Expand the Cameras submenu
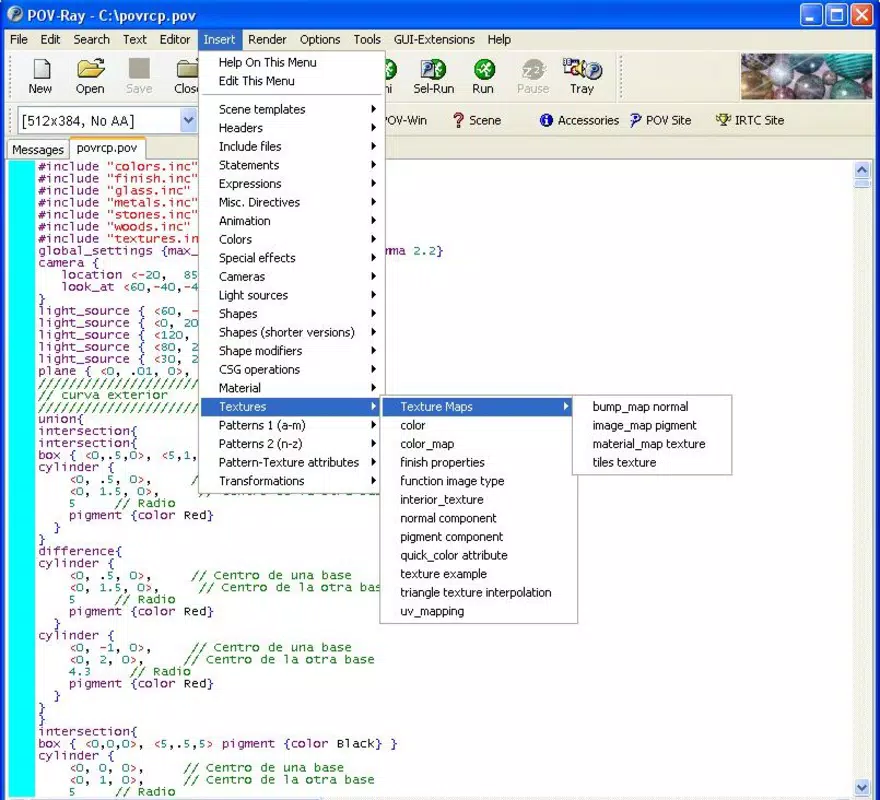Image resolution: width=880 pixels, height=800 pixels. pos(291,276)
